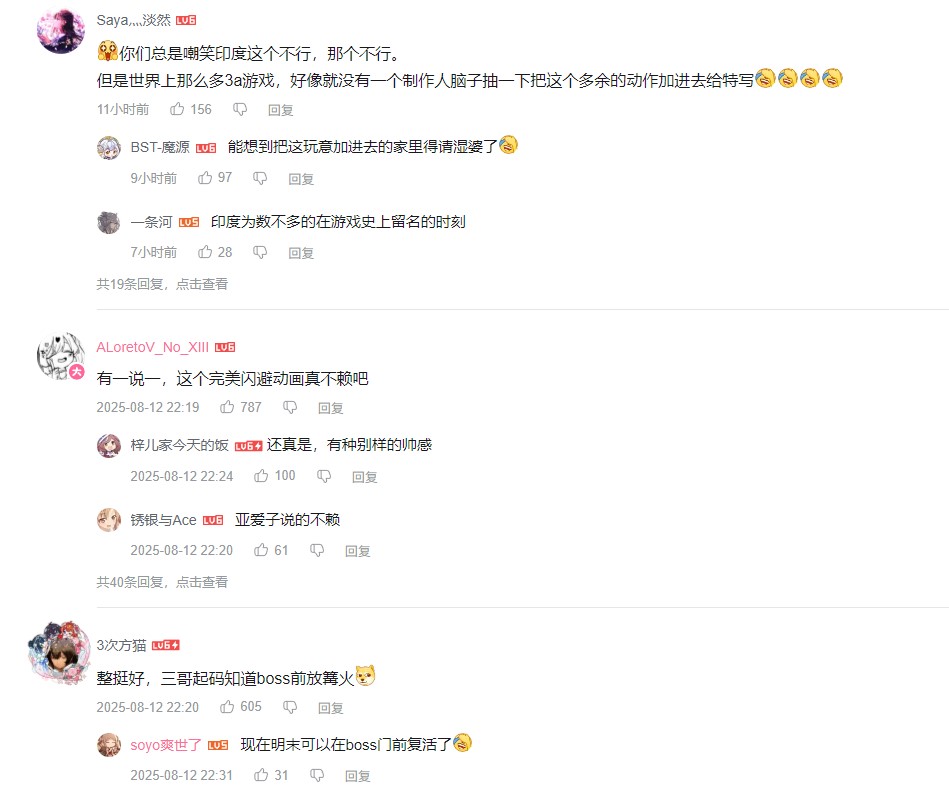Open BST-魔源's small avatar
This screenshot has width=949, height=796.
click(109, 147)
